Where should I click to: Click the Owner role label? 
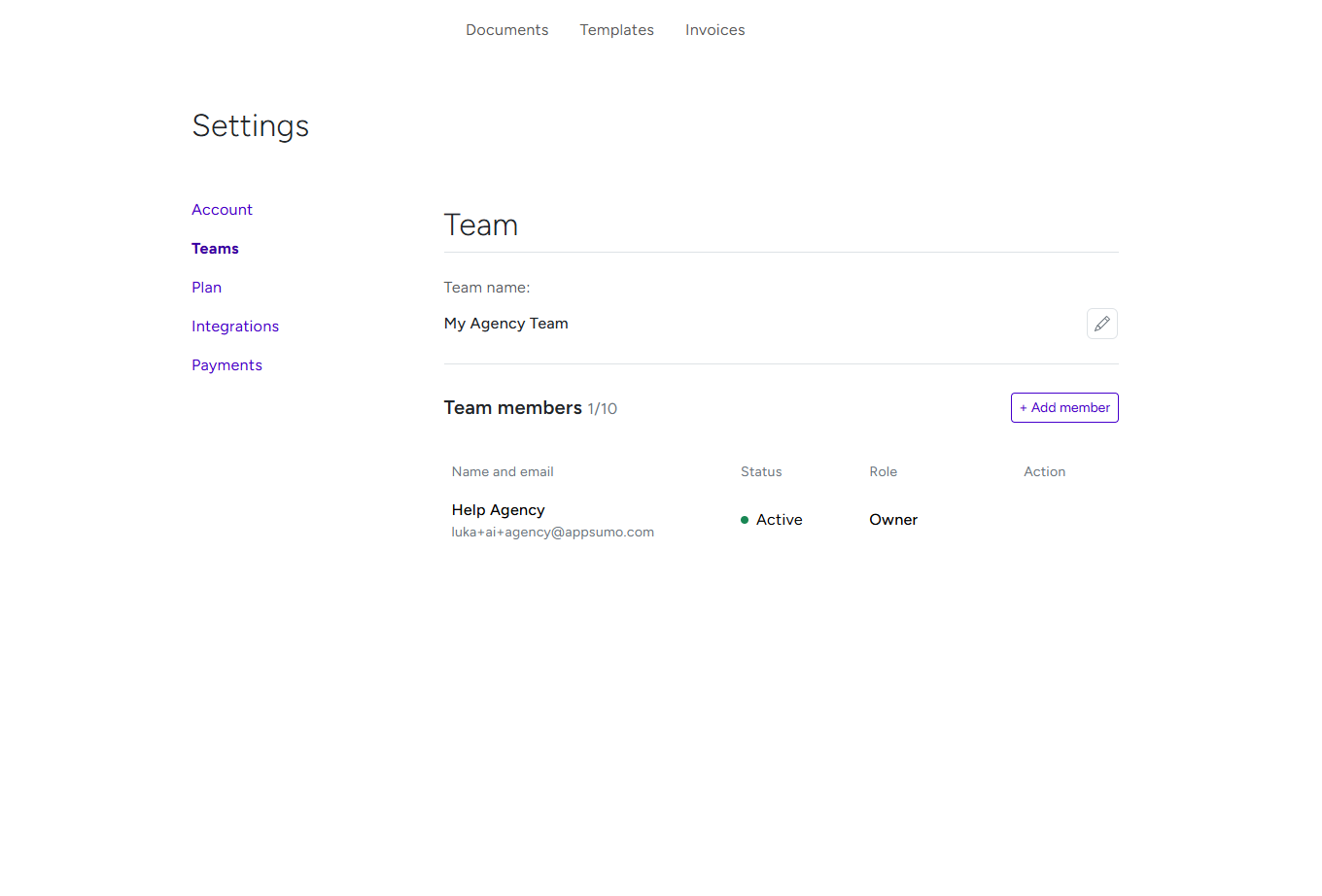(x=892, y=519)
